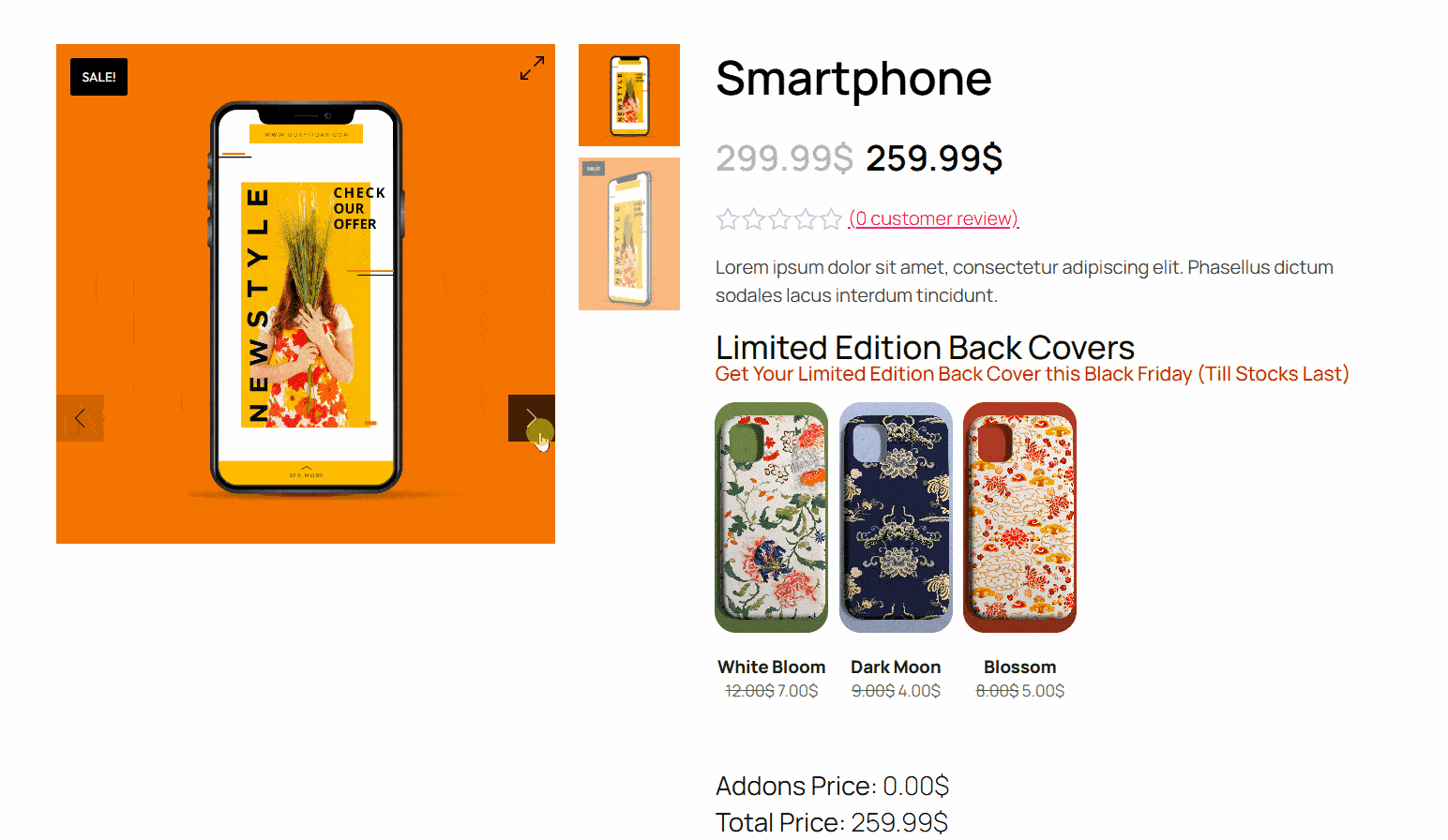
Task: Open the 0 customer review link
Action: (x=934, y=218)
